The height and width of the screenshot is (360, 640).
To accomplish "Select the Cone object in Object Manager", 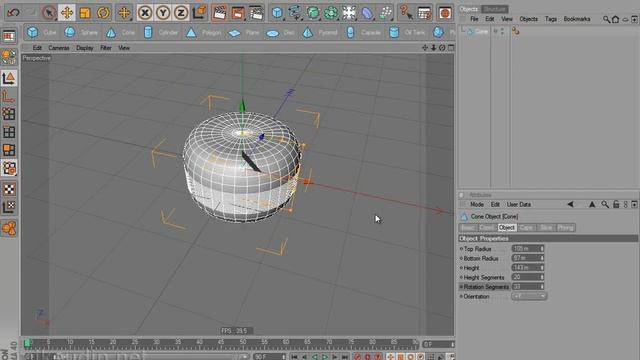I will coord(481,31).
